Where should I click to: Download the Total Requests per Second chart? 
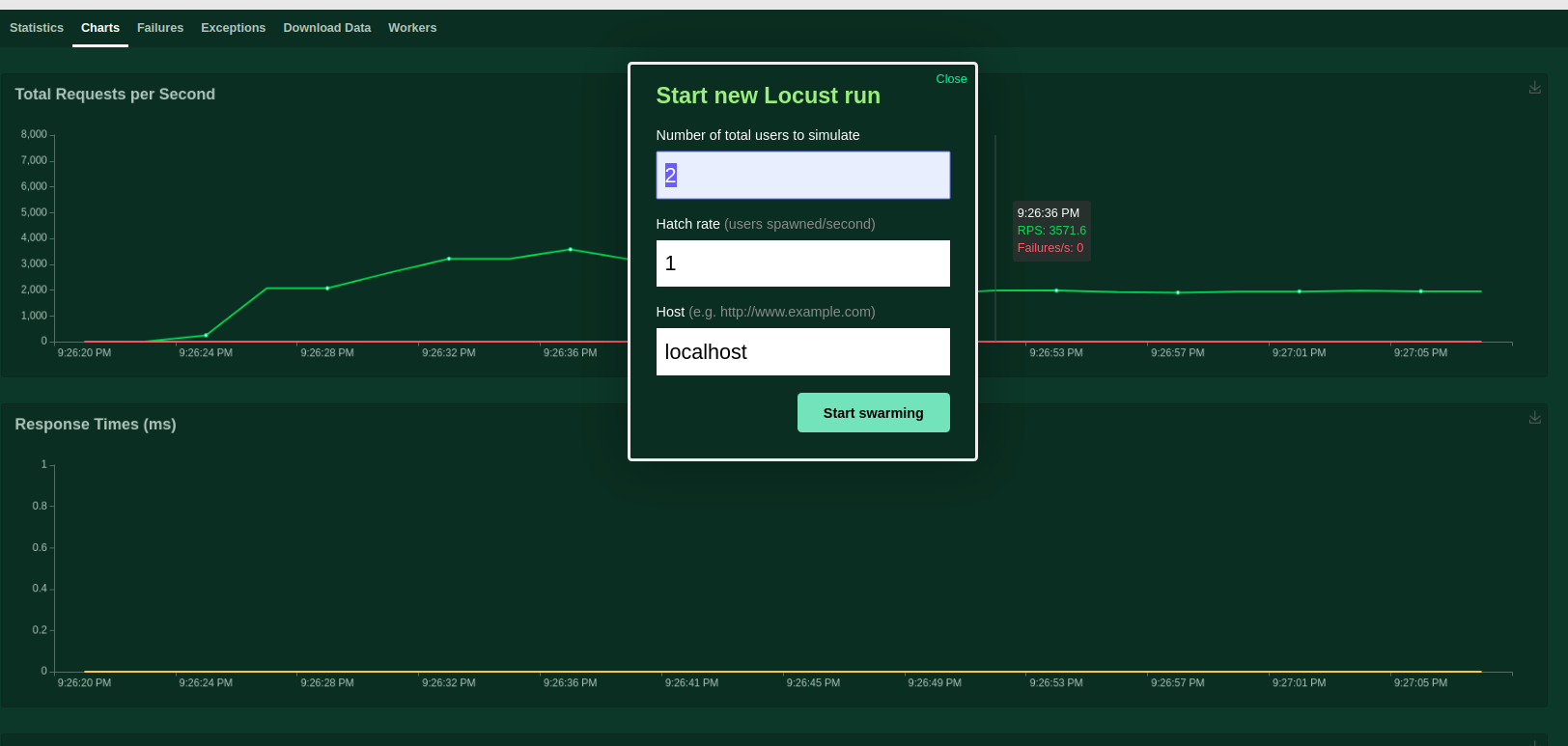click(x=1534, y=88)
